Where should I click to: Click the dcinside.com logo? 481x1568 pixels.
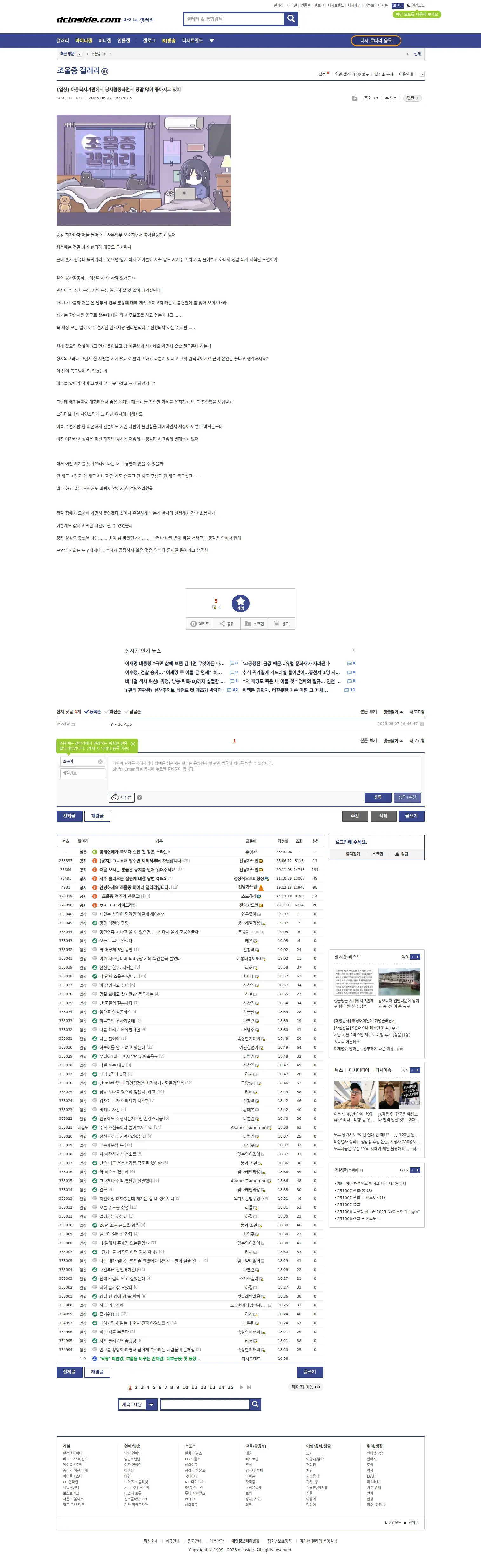(88, 19)
